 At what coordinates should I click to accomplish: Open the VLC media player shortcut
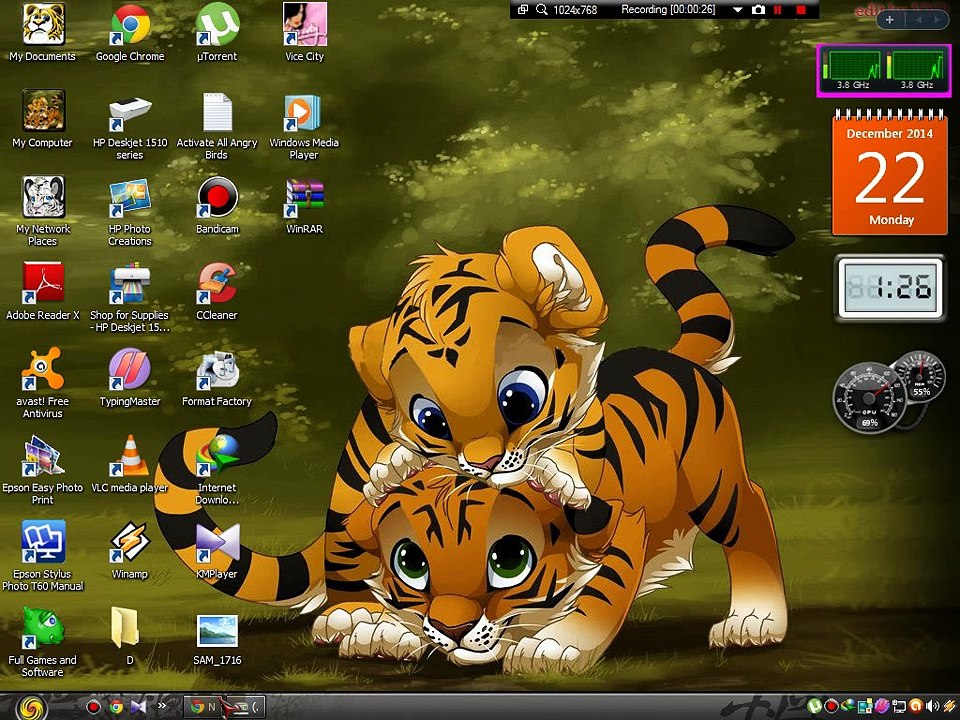pyautogui.click(x=130, y=464)
